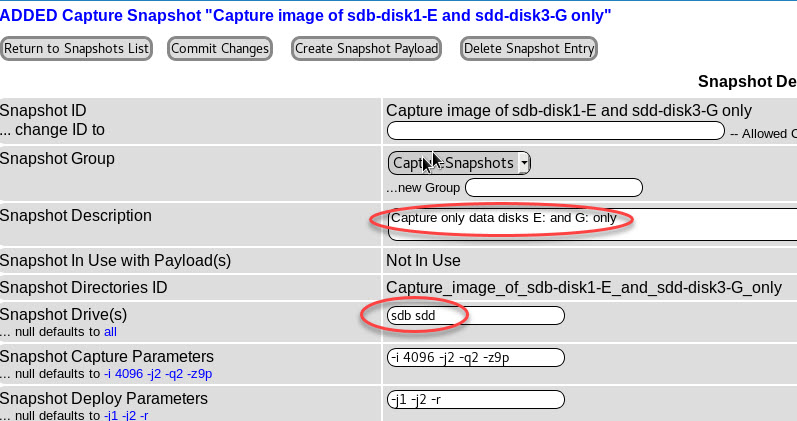
Task: Click the Snapshot Directories ID value text
Action: click(x=584, y=288)
